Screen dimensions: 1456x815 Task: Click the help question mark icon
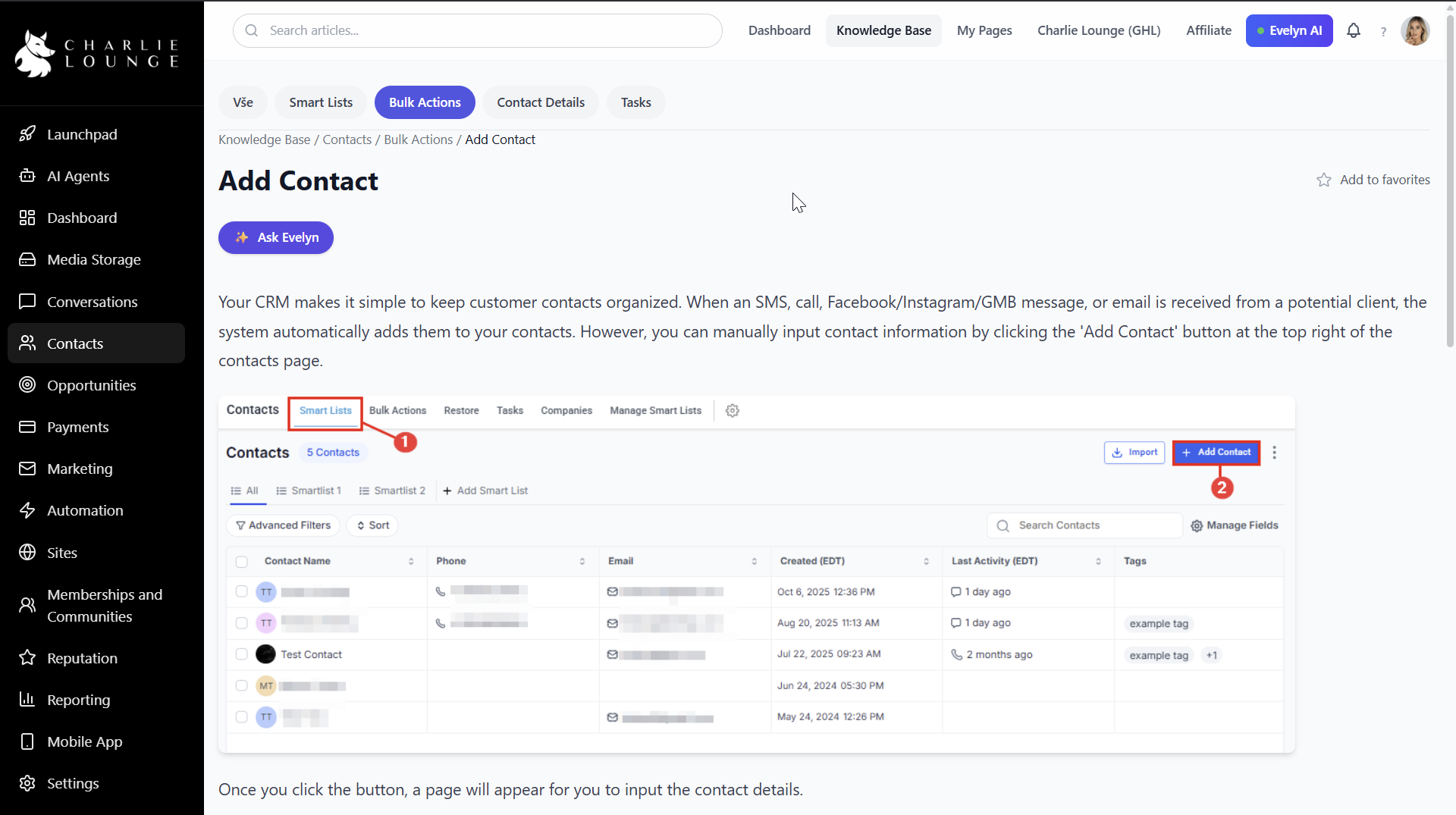pos(1384,31)
